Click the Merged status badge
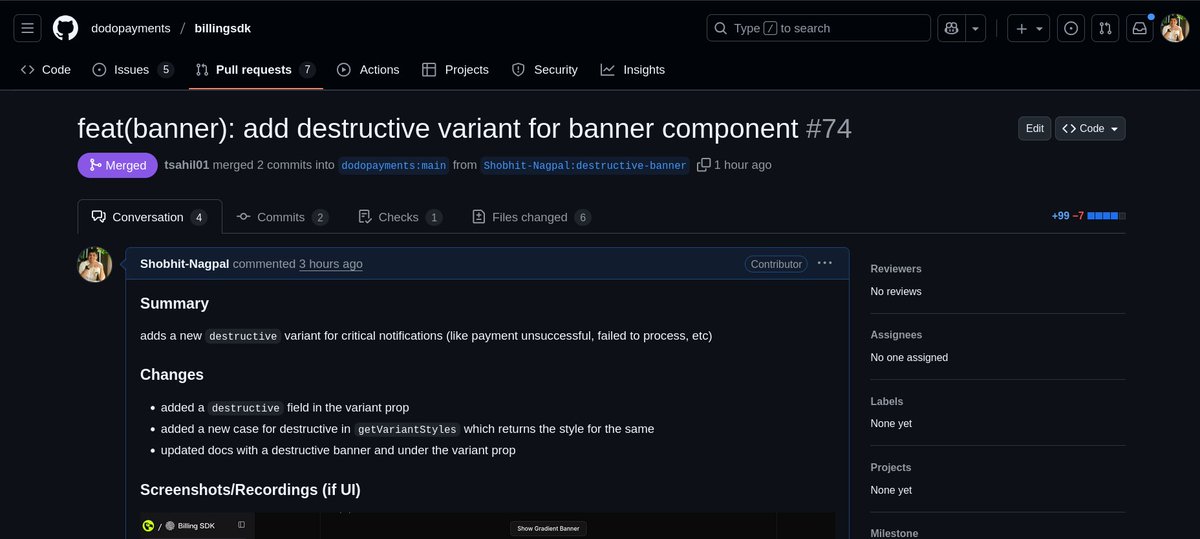 pyautogui.click(x=117, y=165)
